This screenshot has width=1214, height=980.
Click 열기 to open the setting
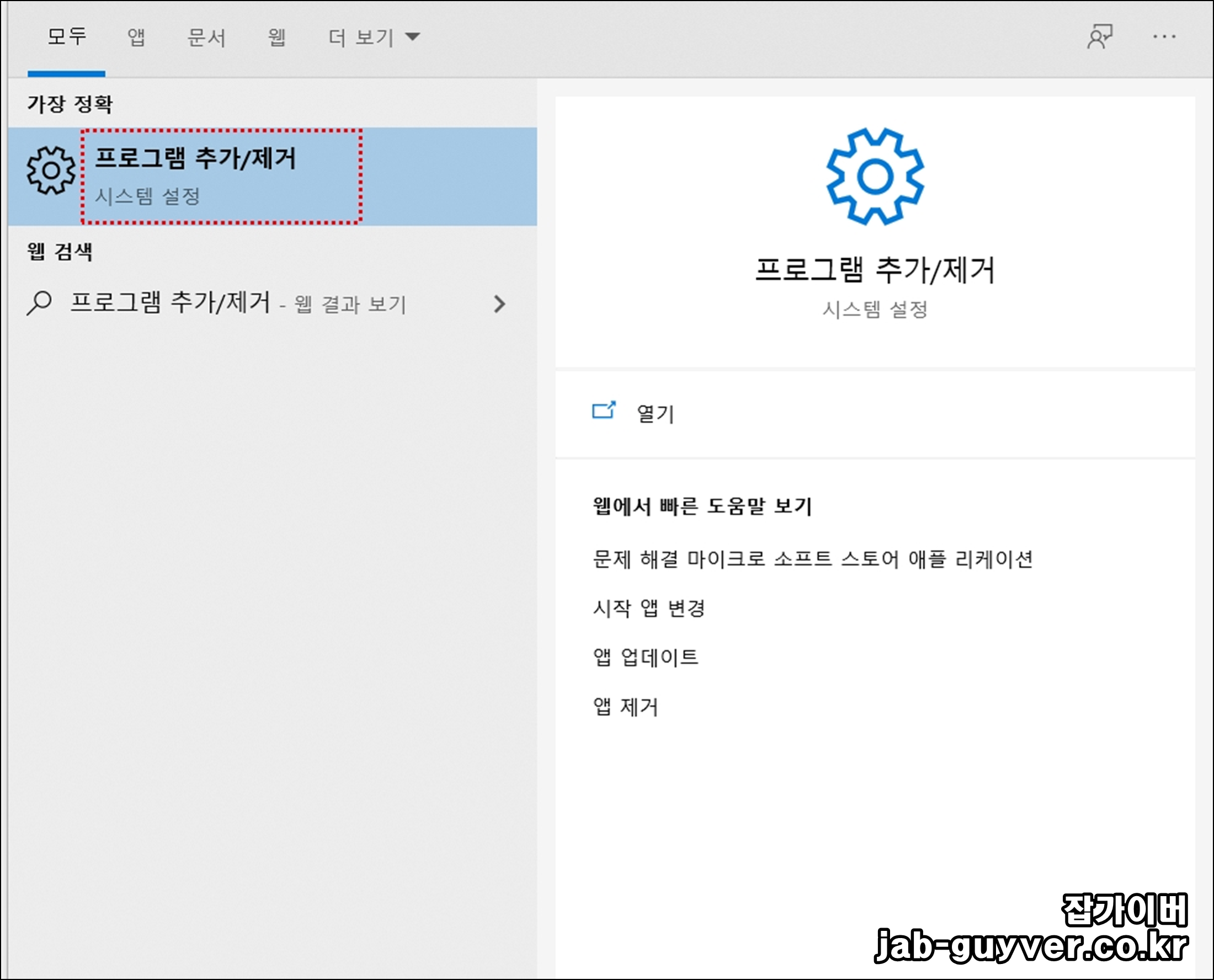tap(655, 414)
